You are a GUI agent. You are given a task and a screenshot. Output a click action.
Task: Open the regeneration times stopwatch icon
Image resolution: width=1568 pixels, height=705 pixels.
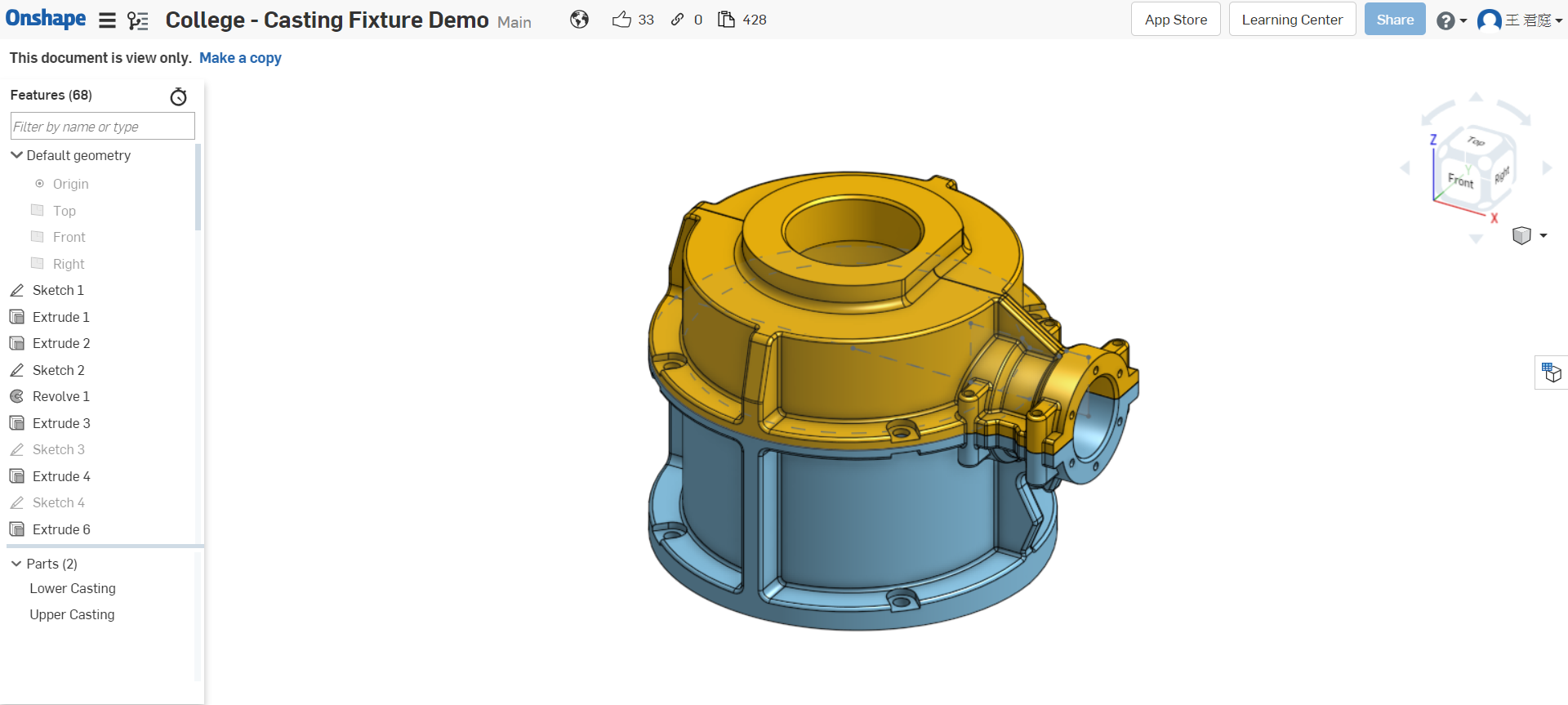(178, 96)
